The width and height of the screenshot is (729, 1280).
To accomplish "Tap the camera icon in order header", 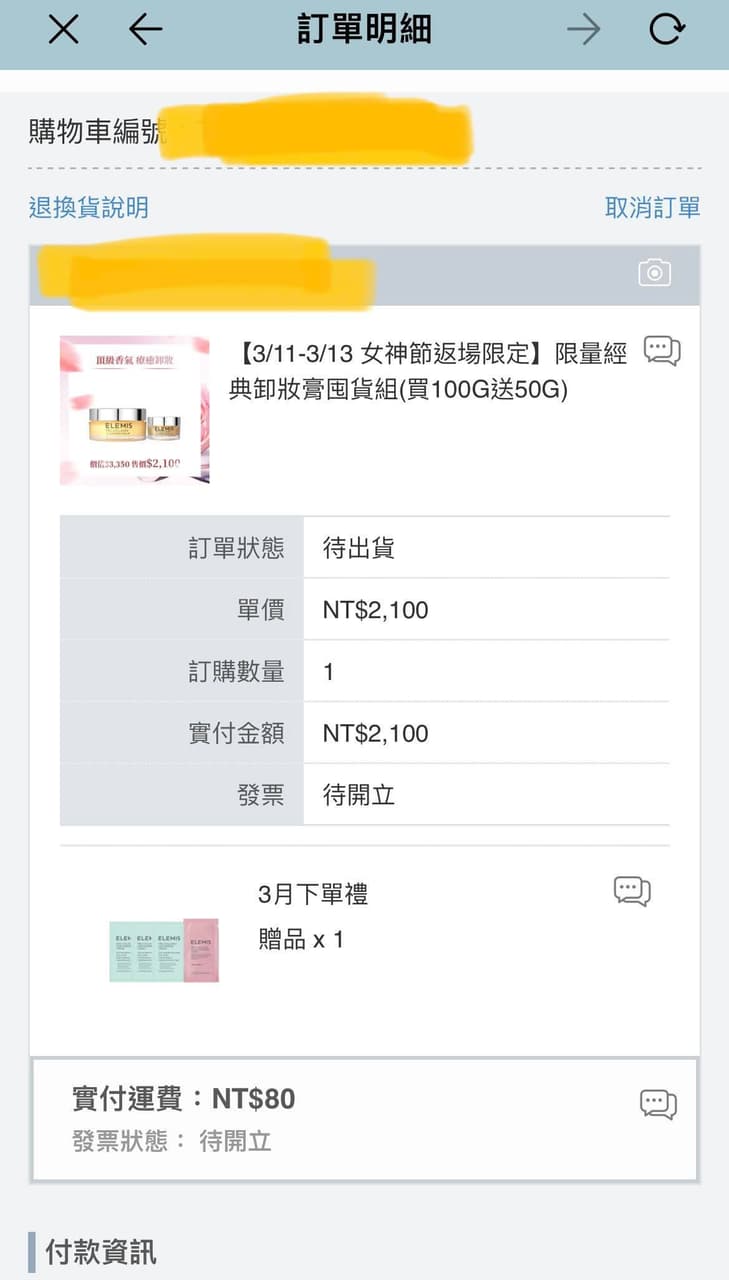I will pyautogui.click(x=654, y=272).
